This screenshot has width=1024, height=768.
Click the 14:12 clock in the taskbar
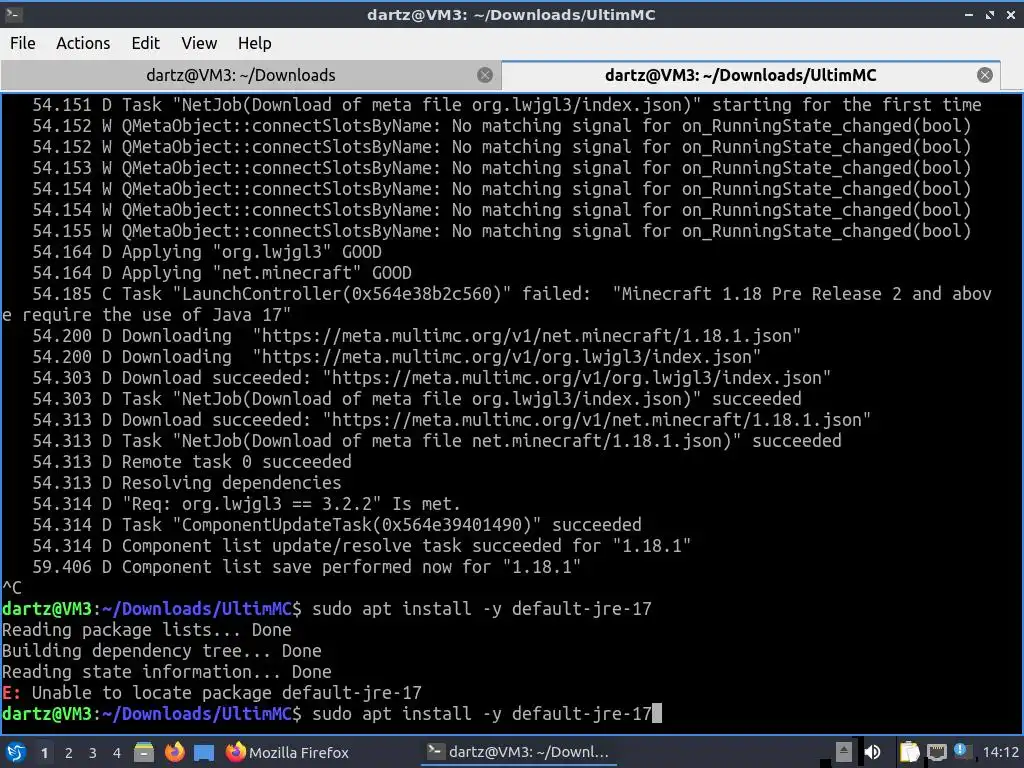(x=1000, y=752)
